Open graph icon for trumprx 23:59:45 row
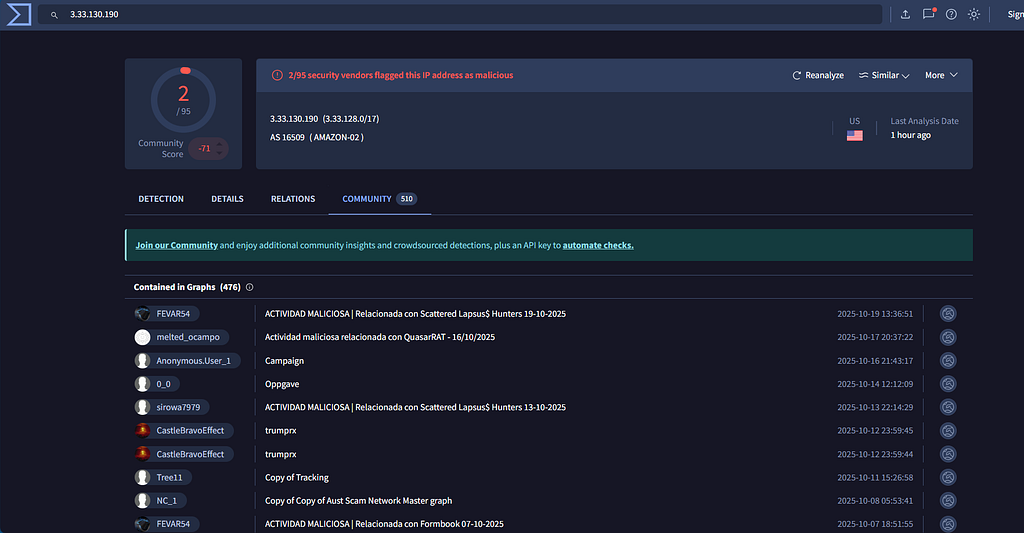The width and height of the screenshot is (1024, 533). click(948, 430)
